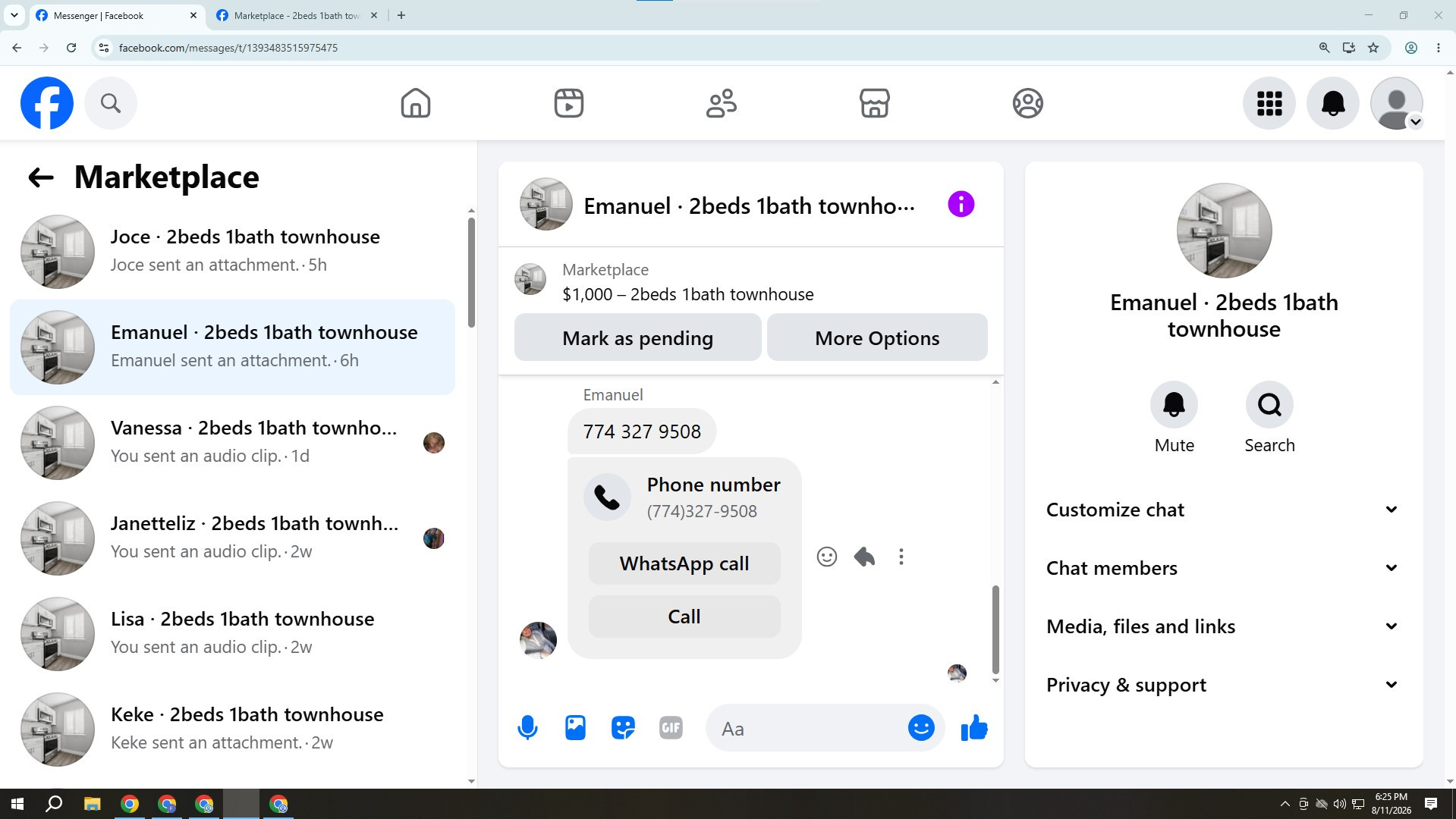
Task: Open Vanessa's townhouse conversation
Action: [x=232, y=443]
